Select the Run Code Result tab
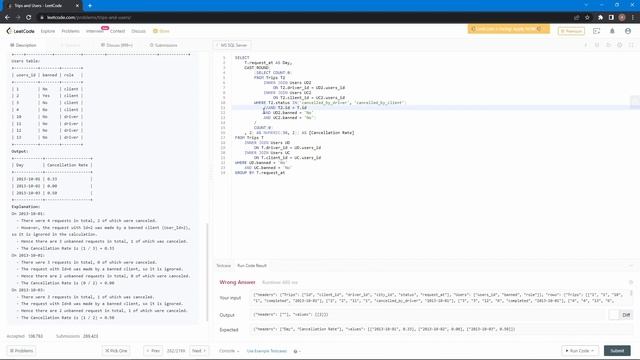 click(x=252, y=266)
